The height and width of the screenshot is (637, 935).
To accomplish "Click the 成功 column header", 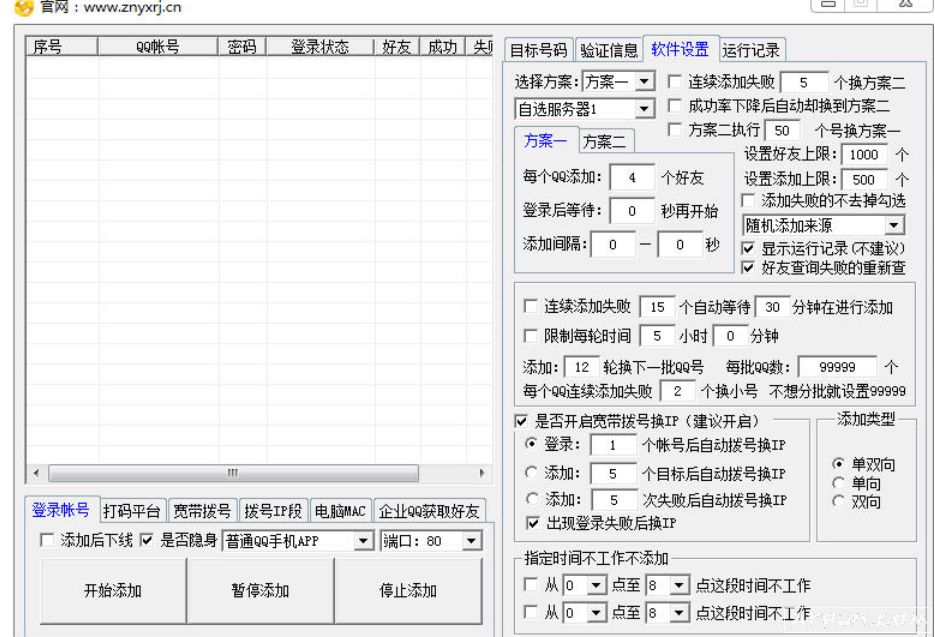I will coord(442,47).
